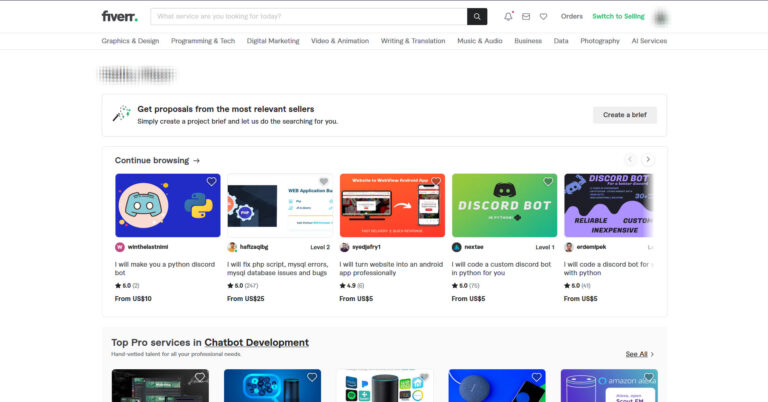Screen dimensions: 768x402
Task: Click seller name haftzaqibg
Action: coord(254,247)
